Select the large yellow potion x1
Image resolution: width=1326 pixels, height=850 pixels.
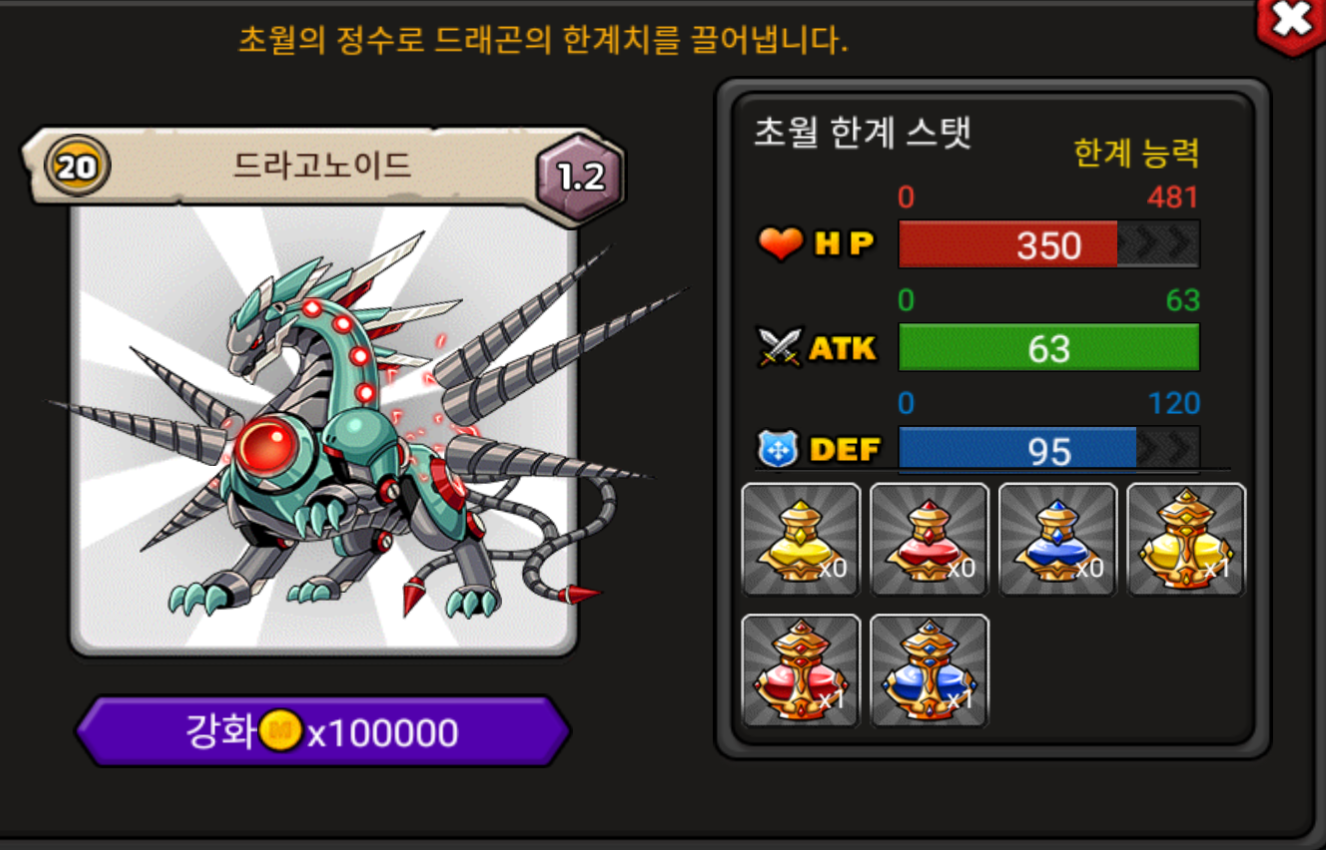[x=1187, y=540]
